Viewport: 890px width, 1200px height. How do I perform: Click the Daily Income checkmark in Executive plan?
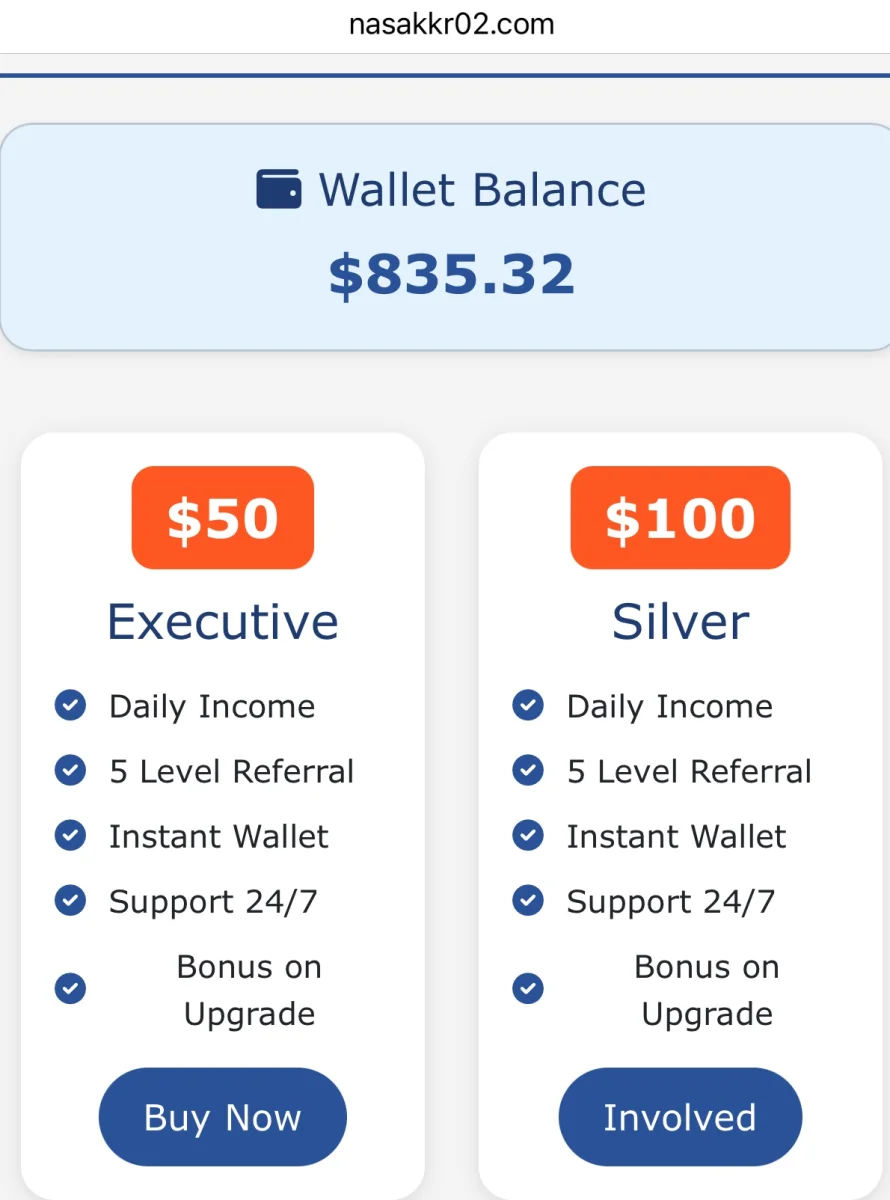pos(70,705)
